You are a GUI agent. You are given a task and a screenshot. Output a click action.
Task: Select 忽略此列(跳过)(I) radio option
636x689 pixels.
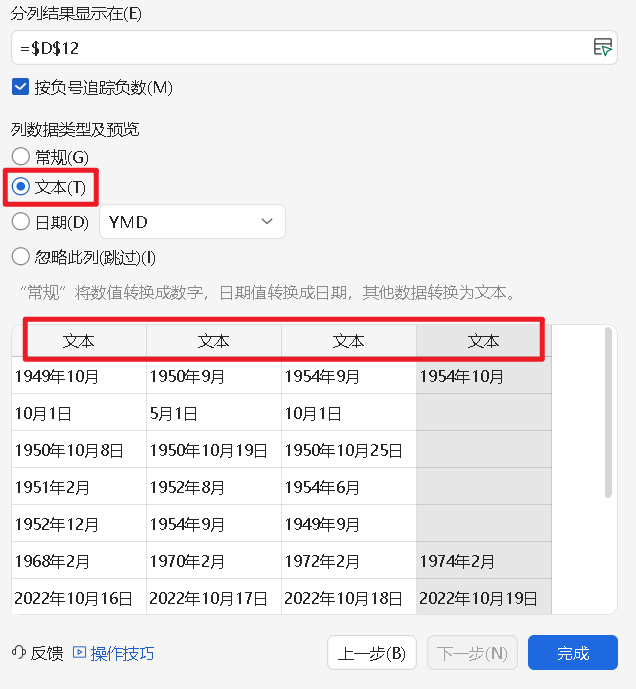coord(21,257)
